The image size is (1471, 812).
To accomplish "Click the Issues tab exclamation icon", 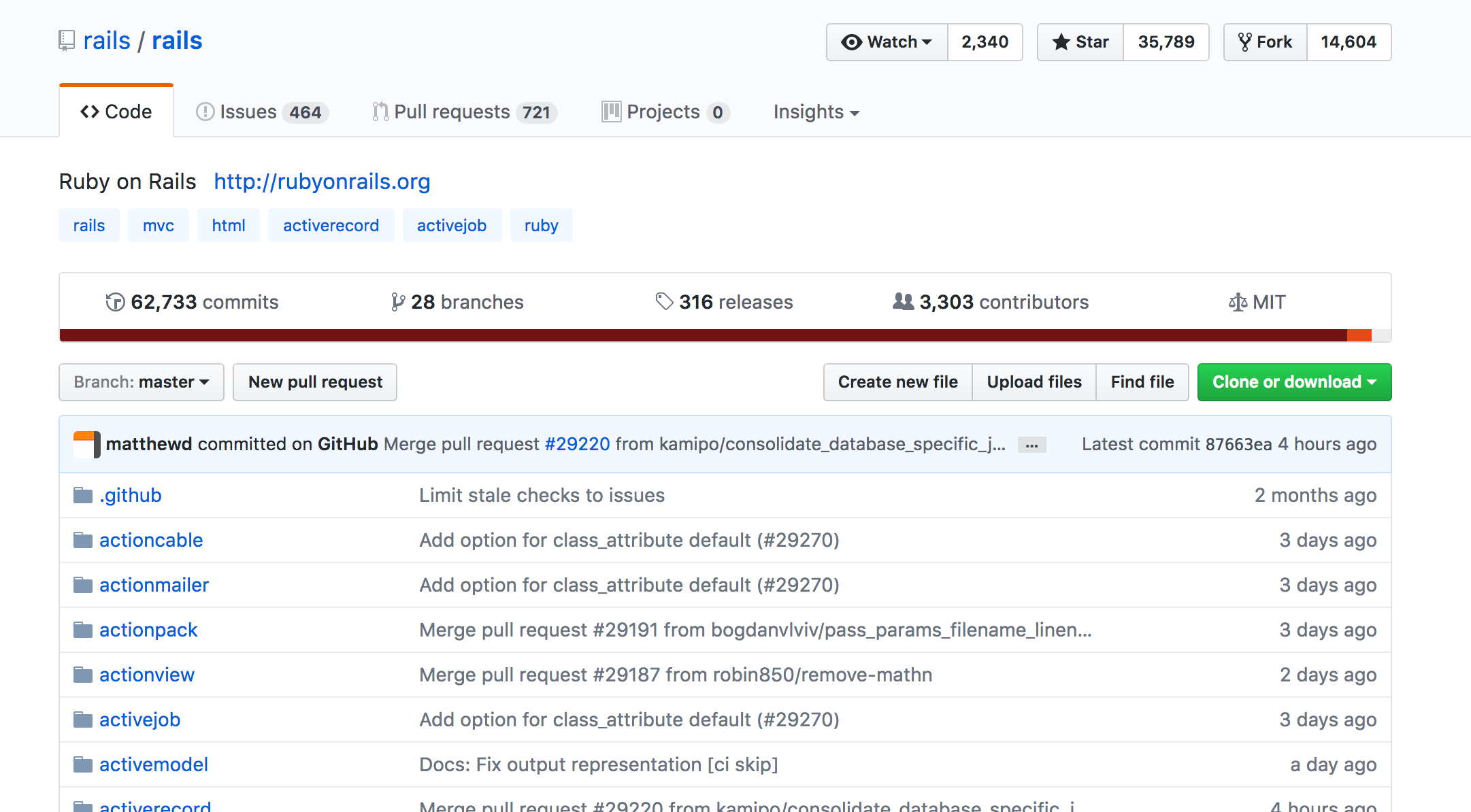I will (205, 112).
